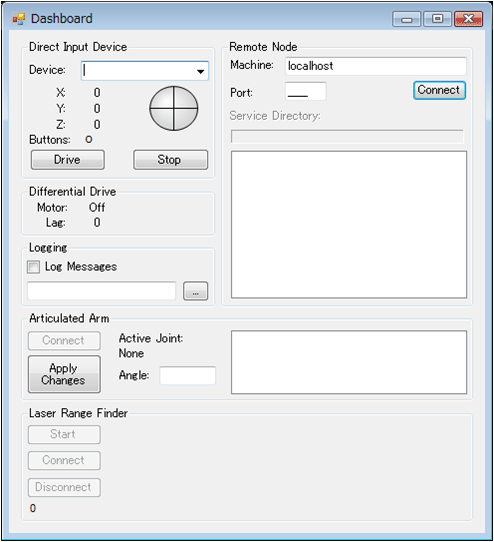
Task: Click the Machine field containing localhost
Action: pyautogui.click(x=376, y=66)
